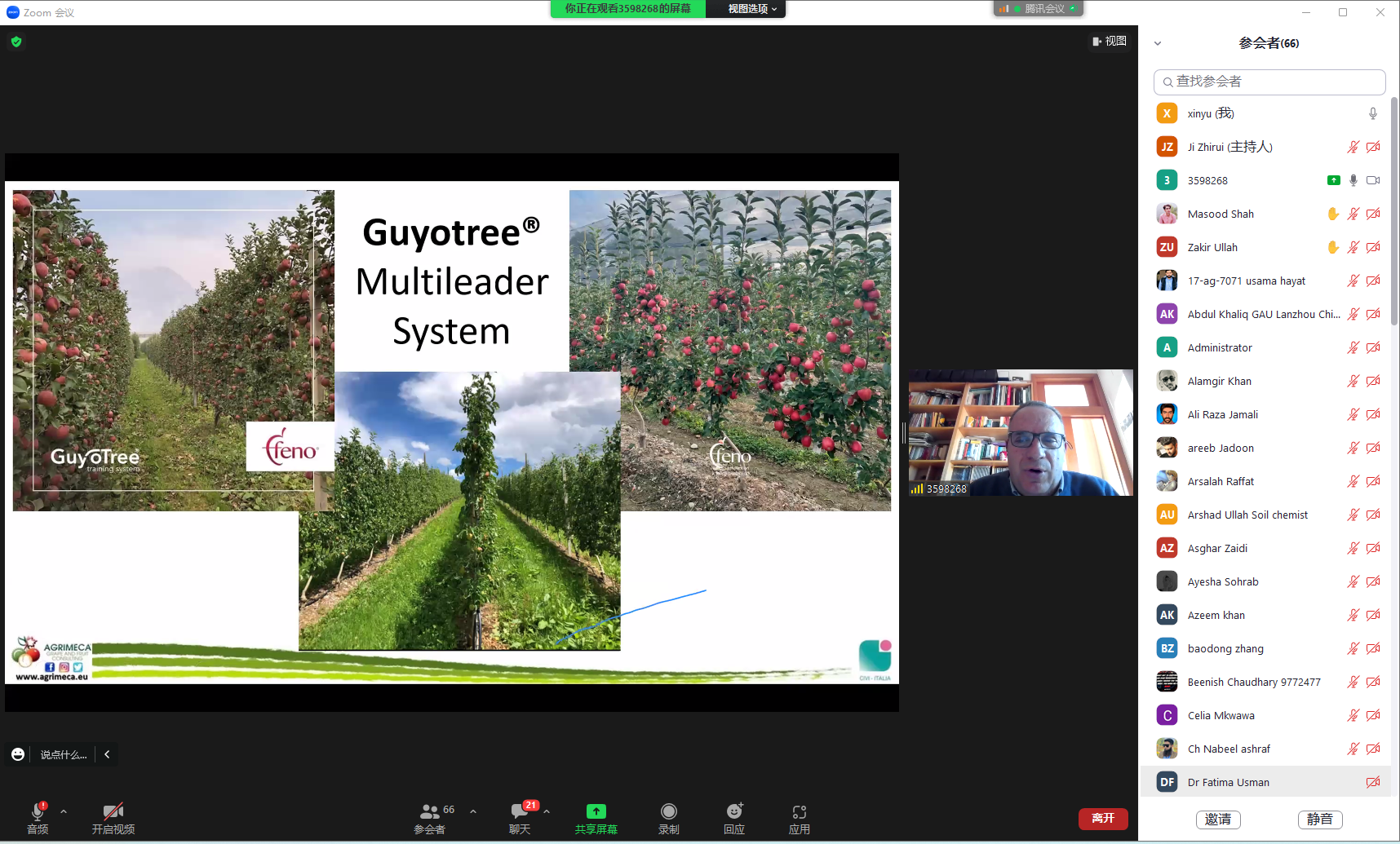
Task: Open the 视图选项 view options dropdown
Action: pyautogui.click(x=751, y=9)
